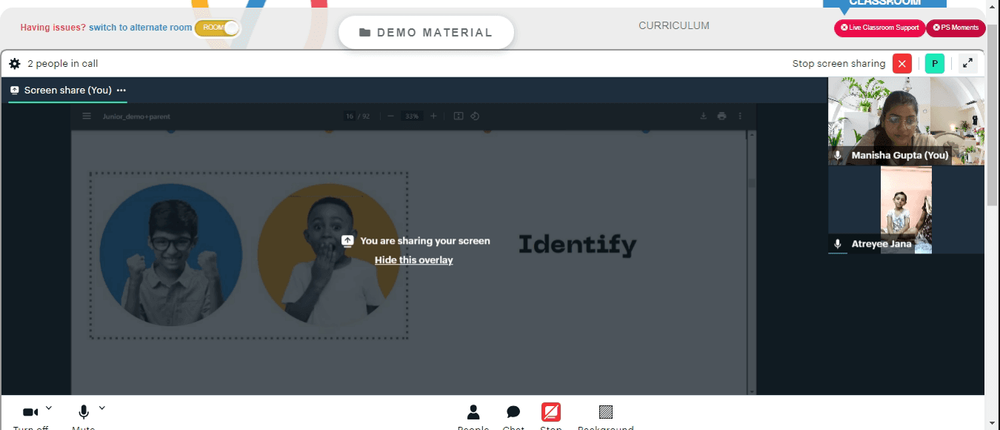
Task: Open the Chat icon
Action: point(513,412)
